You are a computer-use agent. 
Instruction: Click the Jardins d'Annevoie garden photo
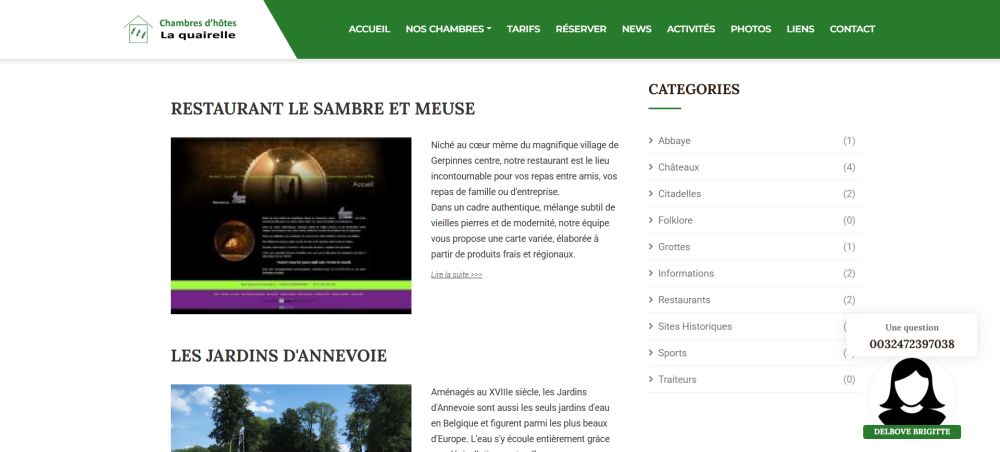click(x=291, y=418)
